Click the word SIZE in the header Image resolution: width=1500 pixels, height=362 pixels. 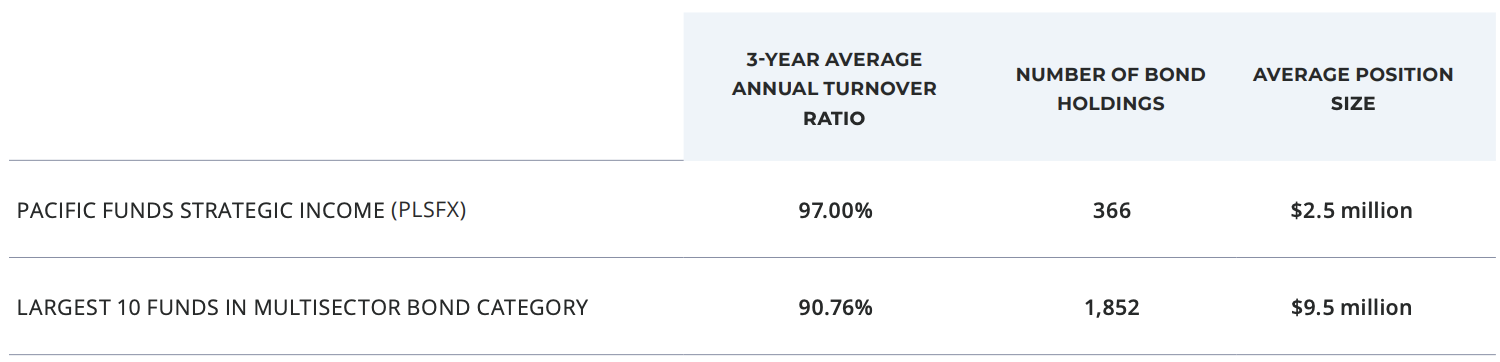click(1353, 103)
